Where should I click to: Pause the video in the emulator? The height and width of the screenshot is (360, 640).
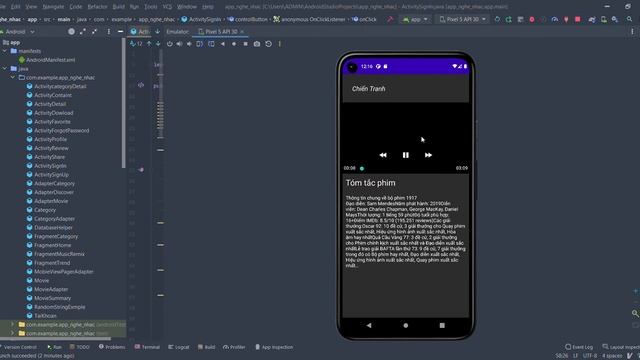(405, 155)
